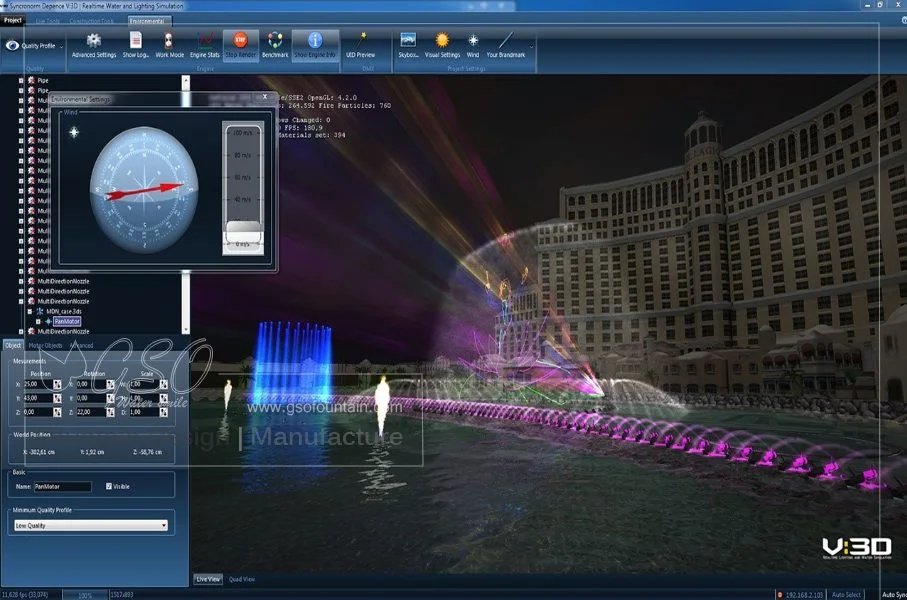Click the Position X value field
This screenshot has width=907, height=600.
[x=38, y=384]
